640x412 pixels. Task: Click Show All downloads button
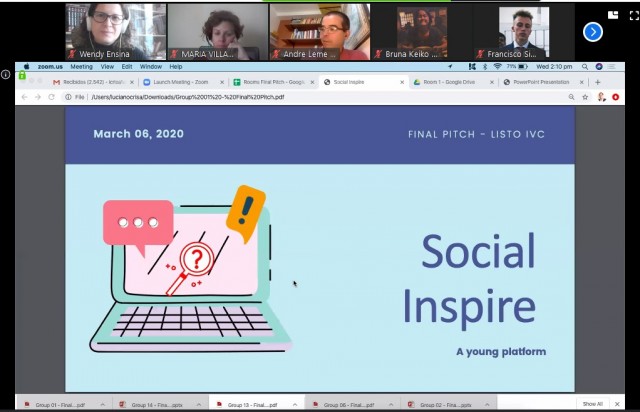click(x=593, y=404)
